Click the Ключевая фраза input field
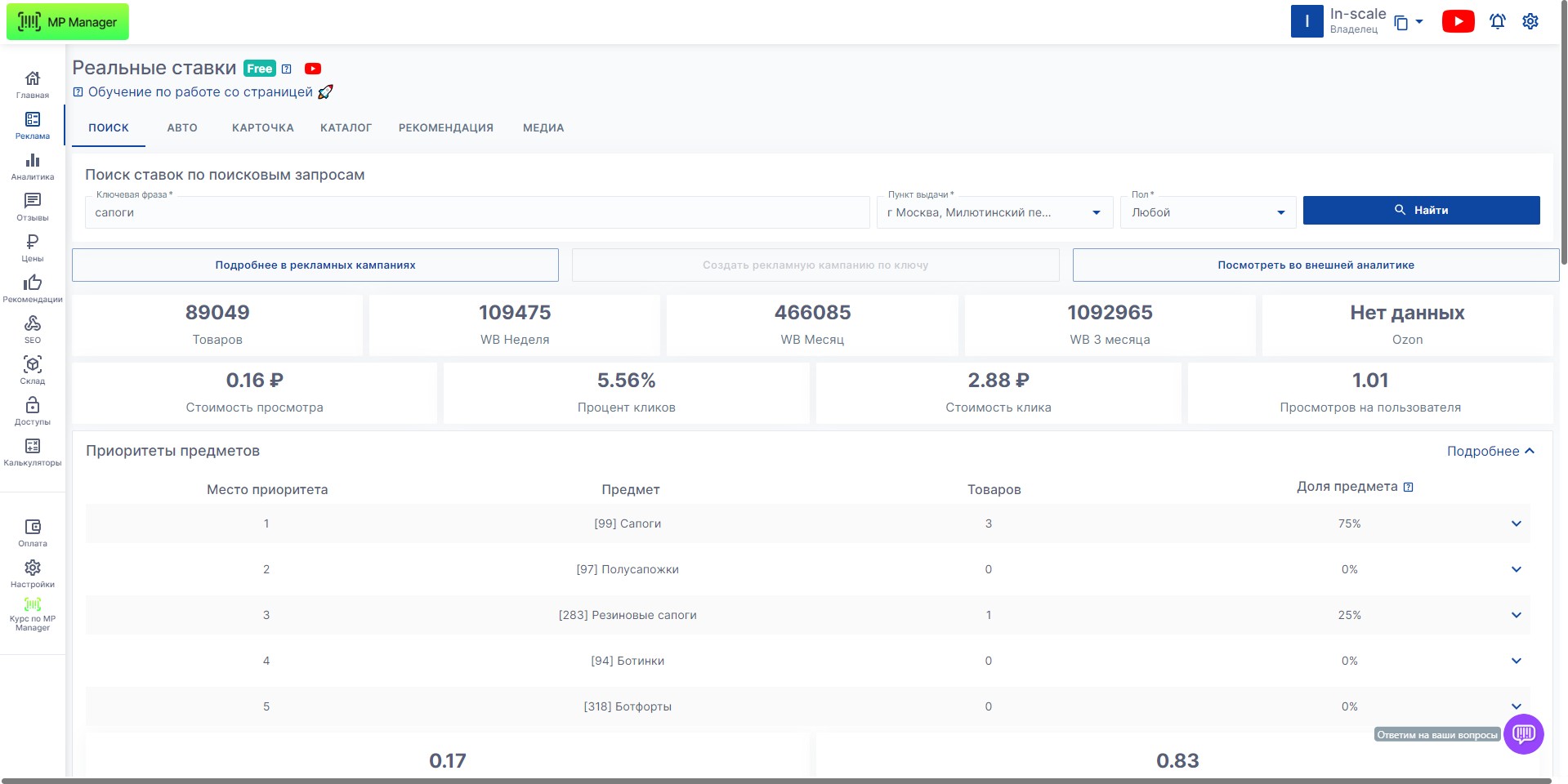 tap(477, 212)
